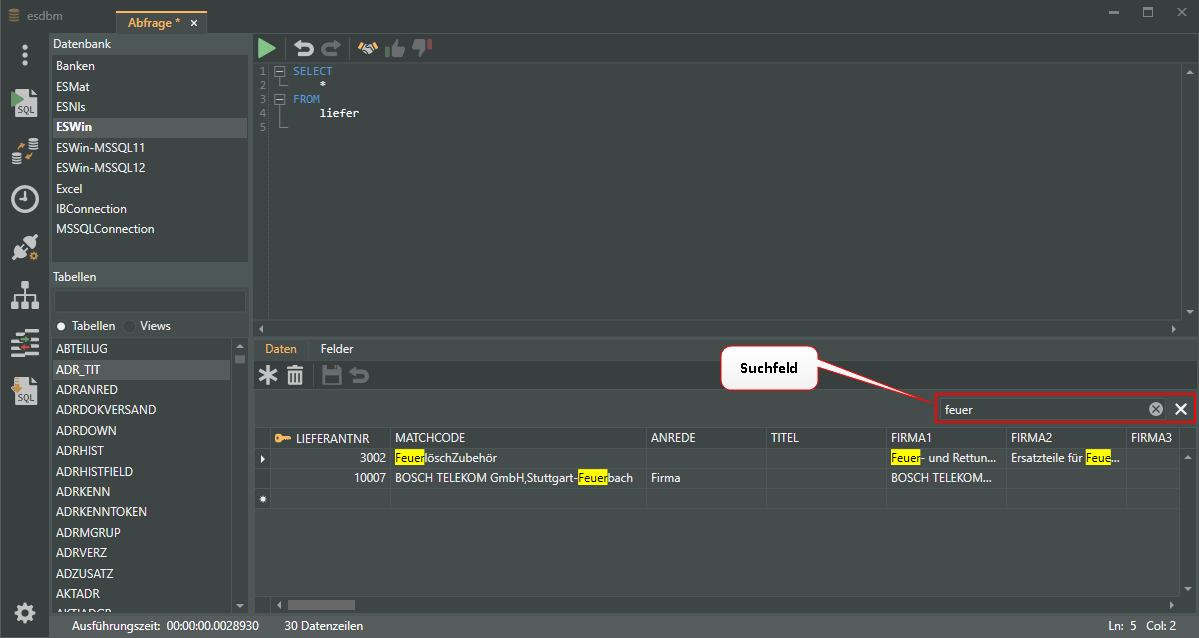The height and width of the screenshot is (638, 1199).
Task: Open the hierarchy diagram icon in the sidebar
Action: [x=25, y=295]
